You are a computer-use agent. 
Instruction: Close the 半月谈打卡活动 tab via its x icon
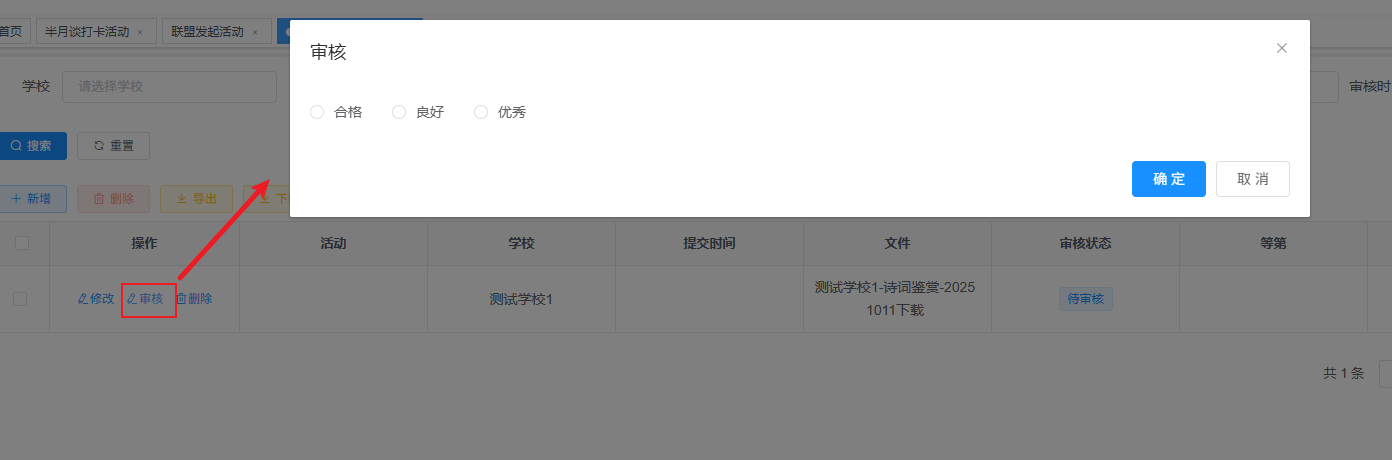(140, 32)
